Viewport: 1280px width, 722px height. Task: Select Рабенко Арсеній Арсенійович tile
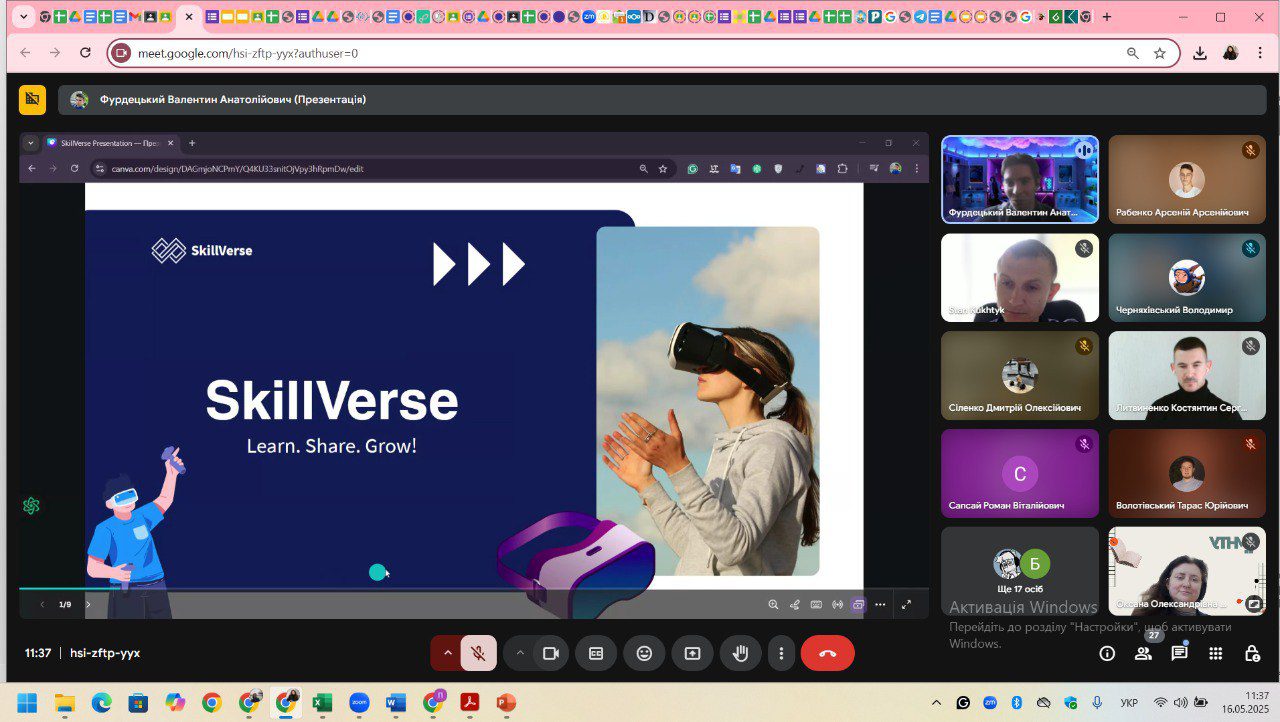tap(1187, 179)
